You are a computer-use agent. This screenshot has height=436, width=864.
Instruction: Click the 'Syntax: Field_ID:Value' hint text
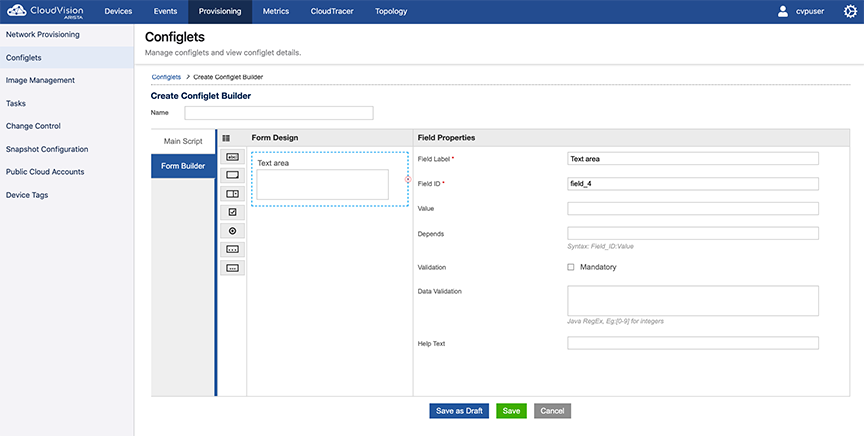point(600,246)
